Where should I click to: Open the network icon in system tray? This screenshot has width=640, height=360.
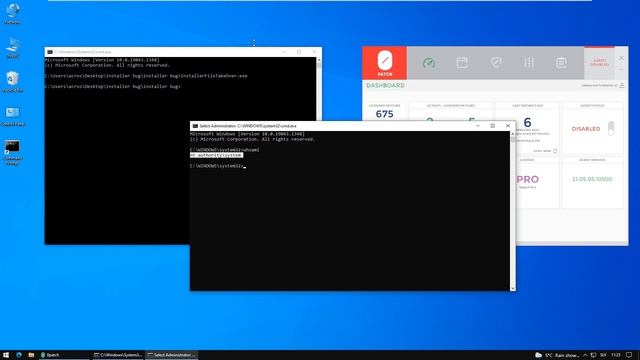(593, 355)
